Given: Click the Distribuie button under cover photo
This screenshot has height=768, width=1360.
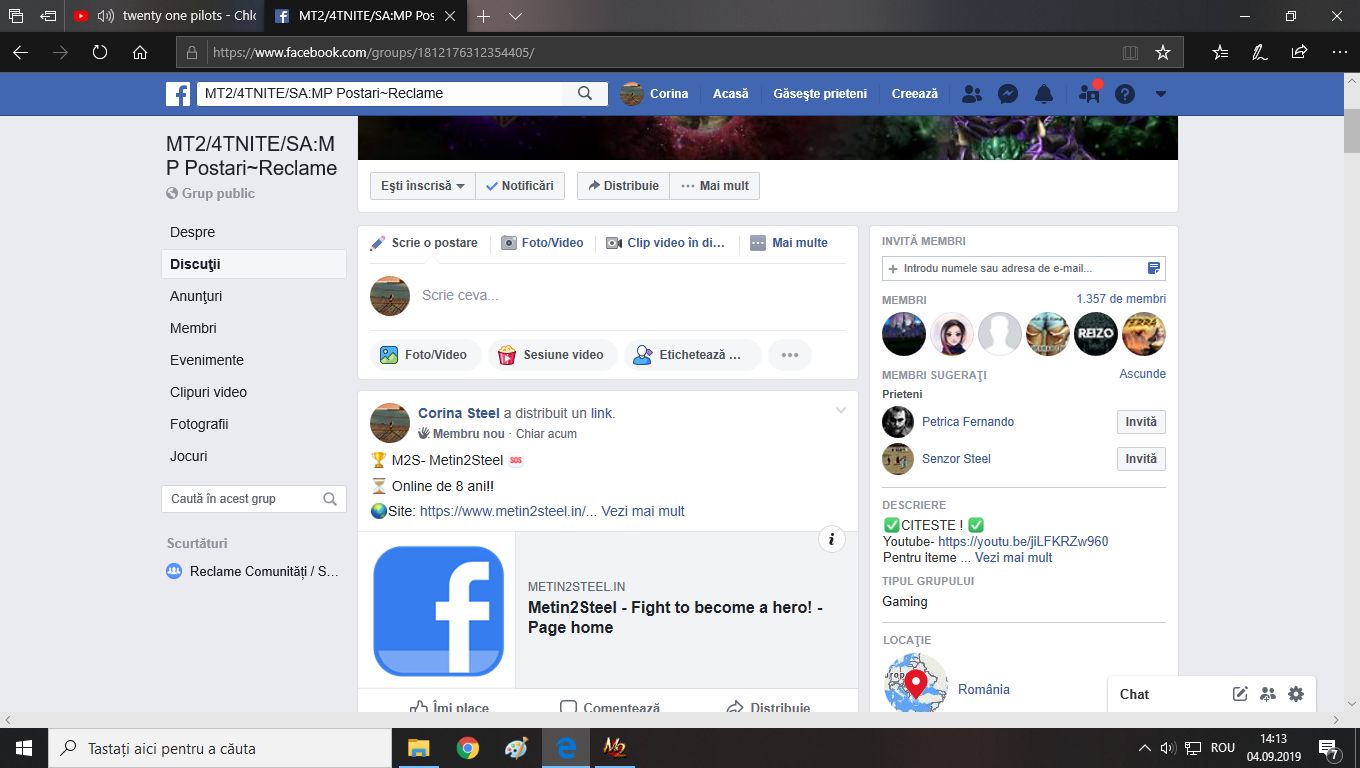Looking at the screenshot, I should (x=623, y=186).
